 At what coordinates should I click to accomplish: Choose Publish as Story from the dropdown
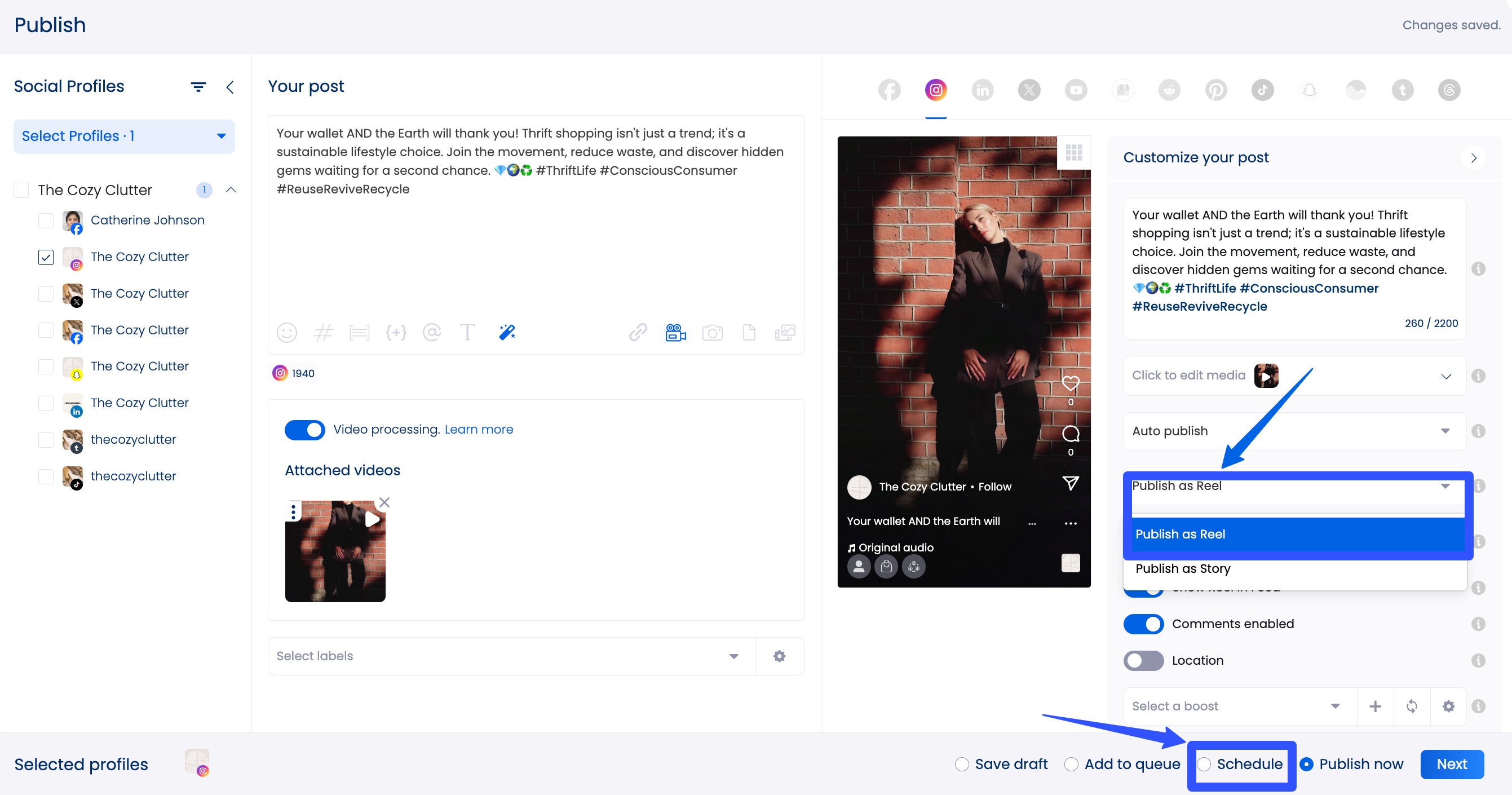tap(1184, 568)
